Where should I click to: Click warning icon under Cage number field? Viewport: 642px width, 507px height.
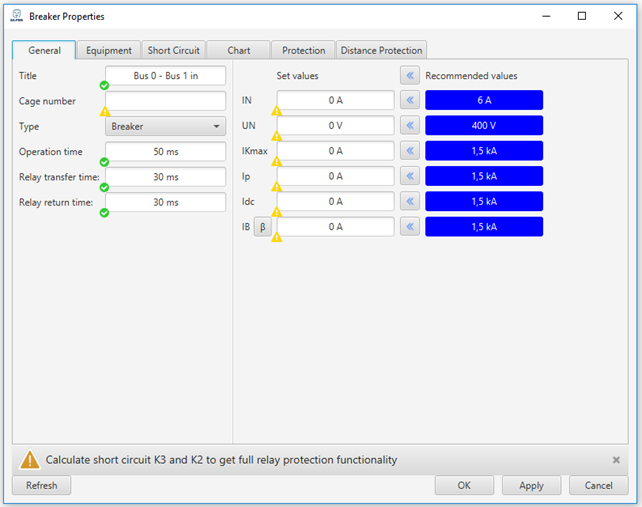tap(105, 111)
